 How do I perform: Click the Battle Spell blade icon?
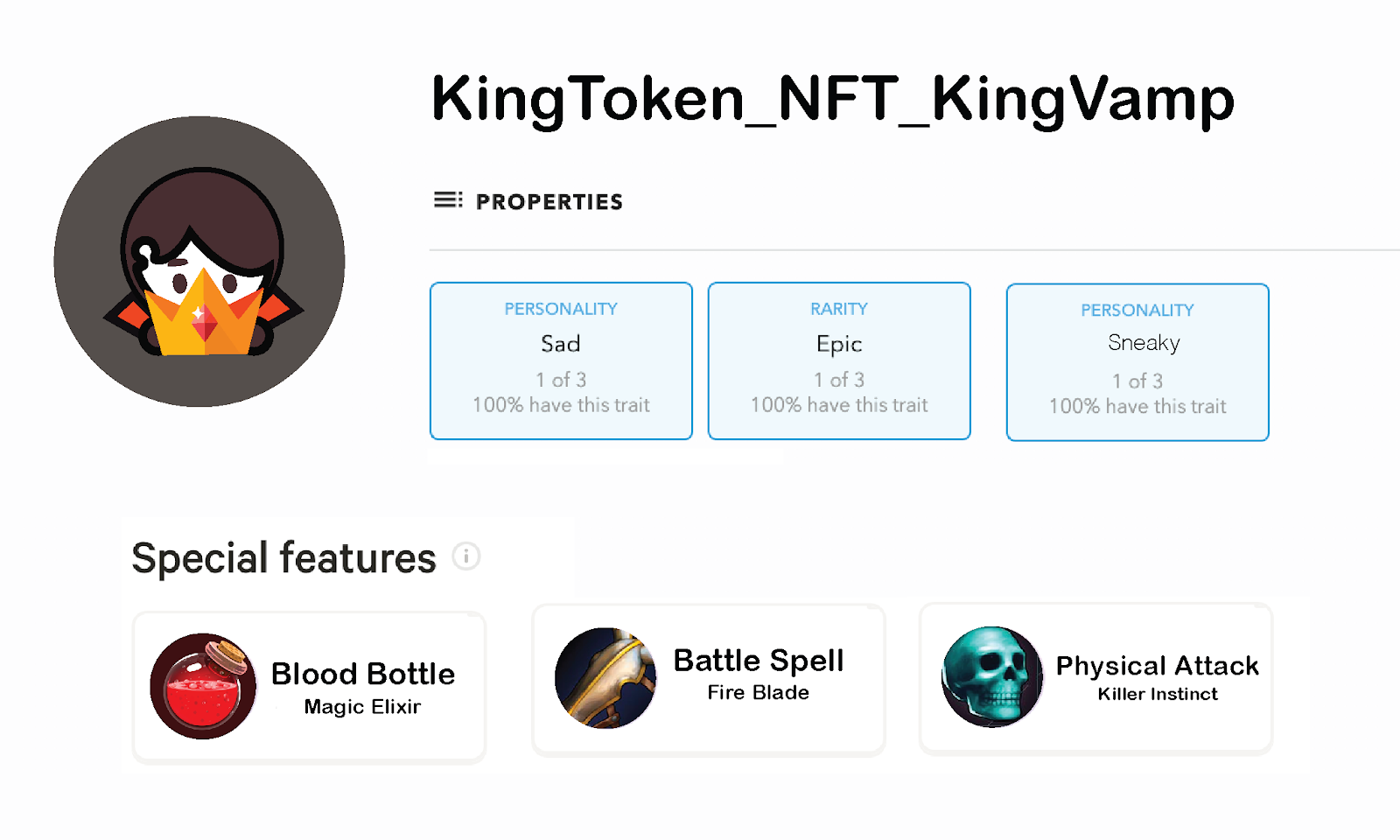(605, 678)
